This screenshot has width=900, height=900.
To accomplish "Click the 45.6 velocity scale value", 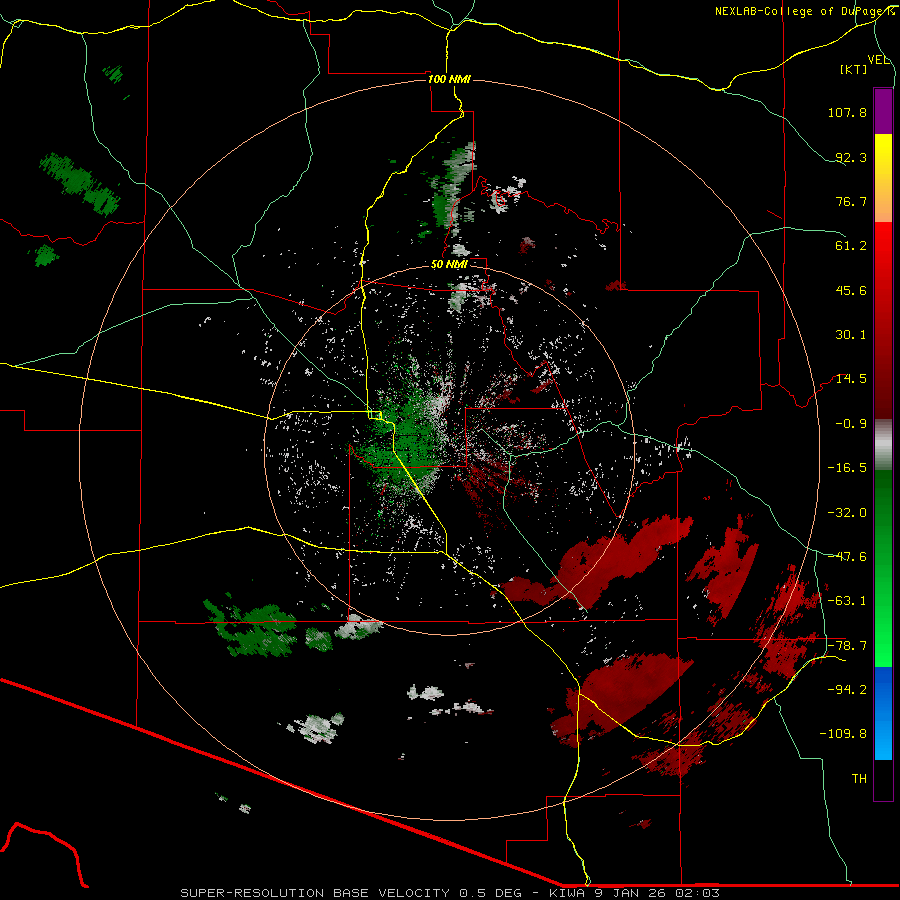I will pyautogui.click(x=851, y=290).
